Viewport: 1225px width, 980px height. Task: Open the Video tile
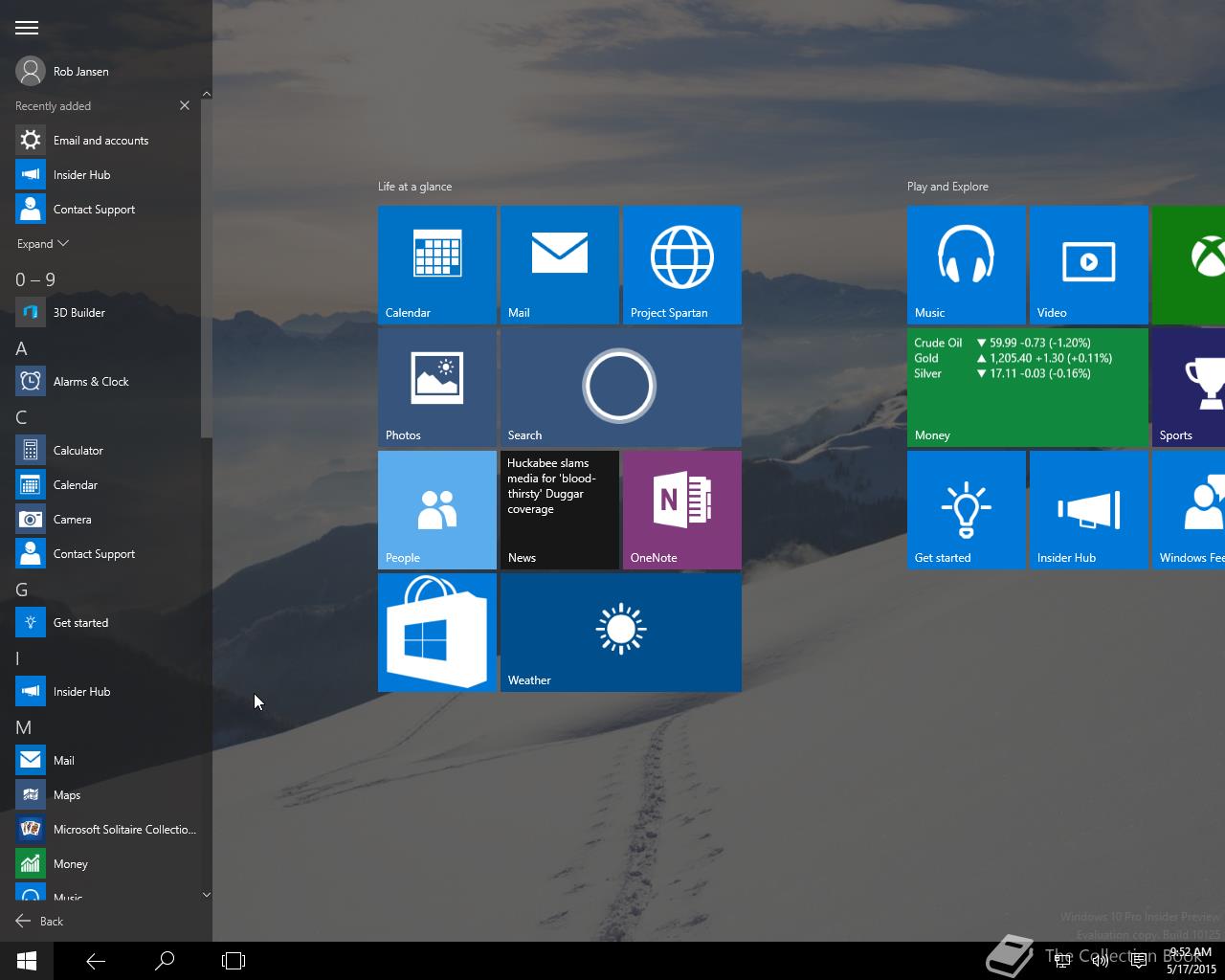click(1089, 265)
